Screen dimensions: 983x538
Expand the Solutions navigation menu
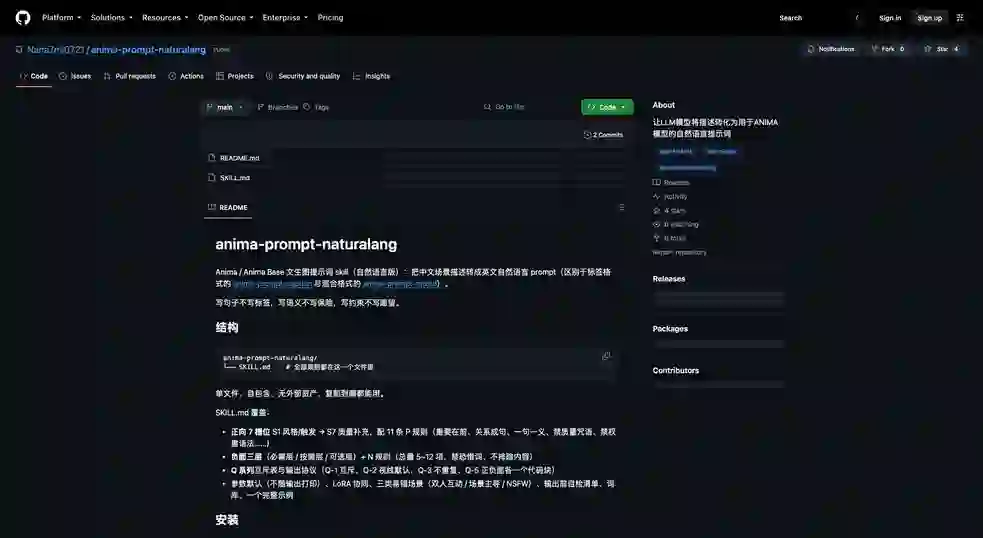tap(112, 18)
